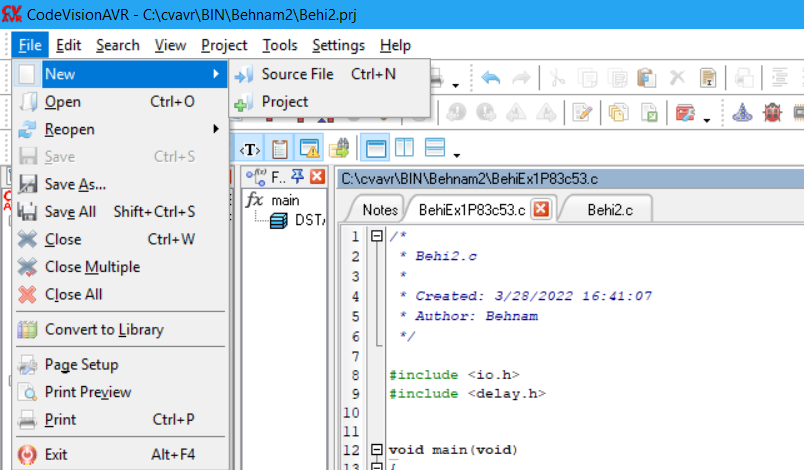Image resolution: width=804 pixels, height=470 pixels.
Task: Open the Settings menu
Action: point(338,45)
